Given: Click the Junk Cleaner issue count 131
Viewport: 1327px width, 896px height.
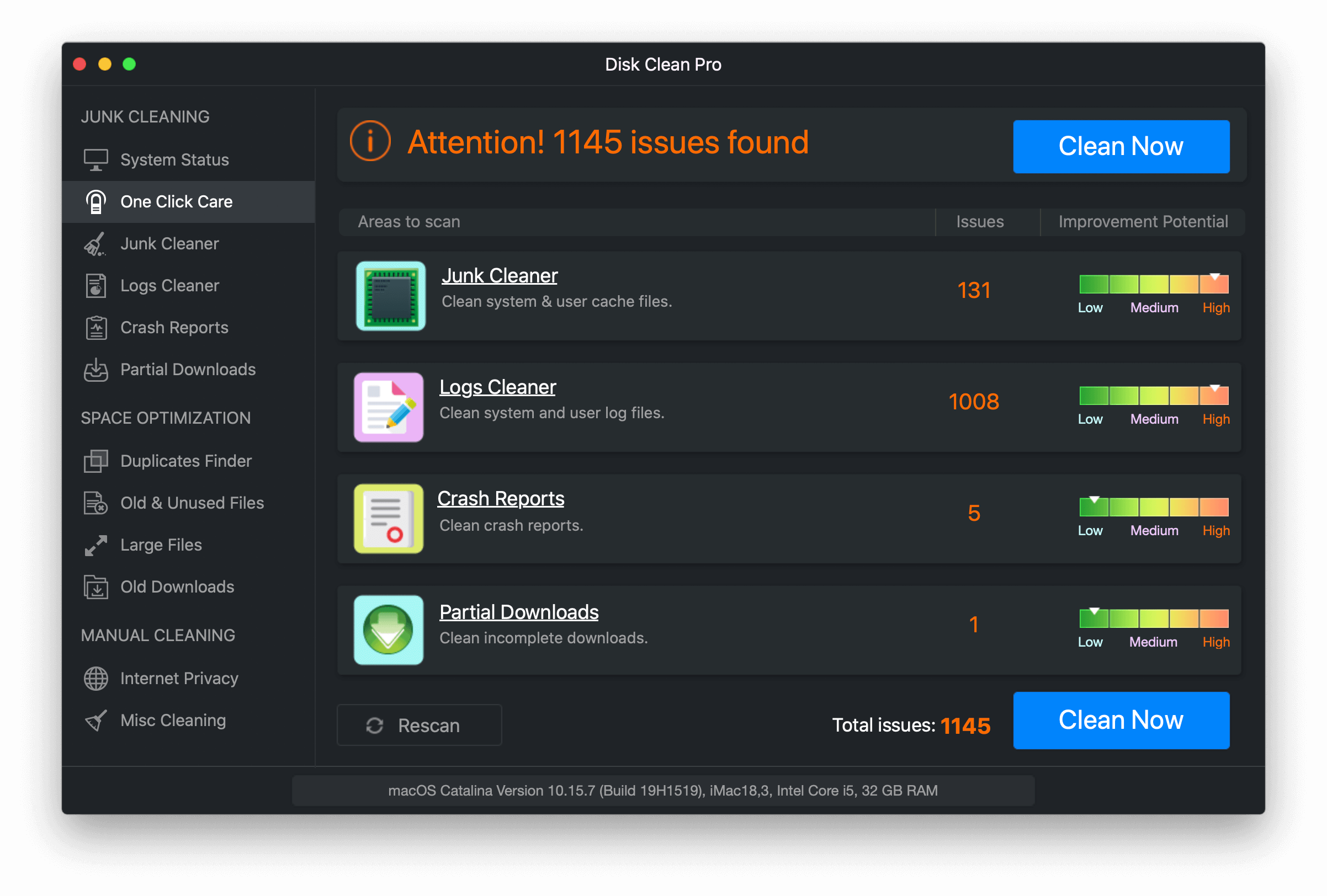Looking at the screenshot, I should click(974, 291).
